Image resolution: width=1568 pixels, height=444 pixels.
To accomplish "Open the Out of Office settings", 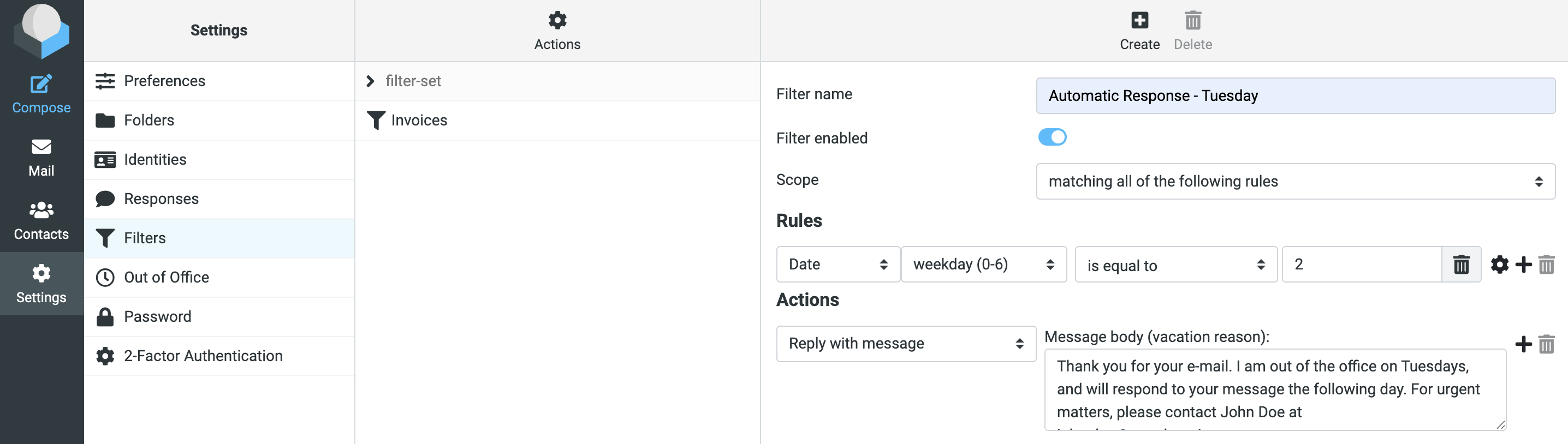I will 166,277.
